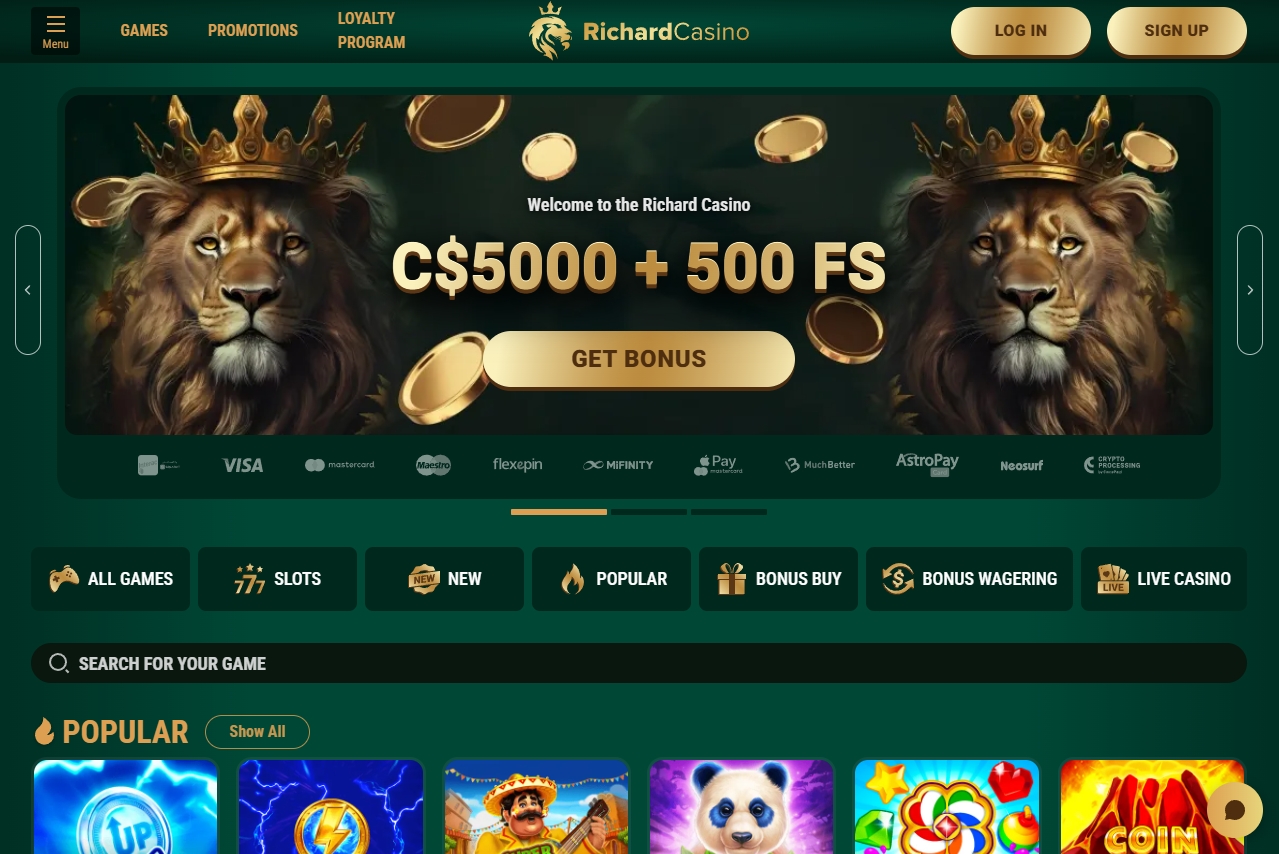Advance to next banner slide arrow
1279x854 pixels.
[x=1250, y=290]
